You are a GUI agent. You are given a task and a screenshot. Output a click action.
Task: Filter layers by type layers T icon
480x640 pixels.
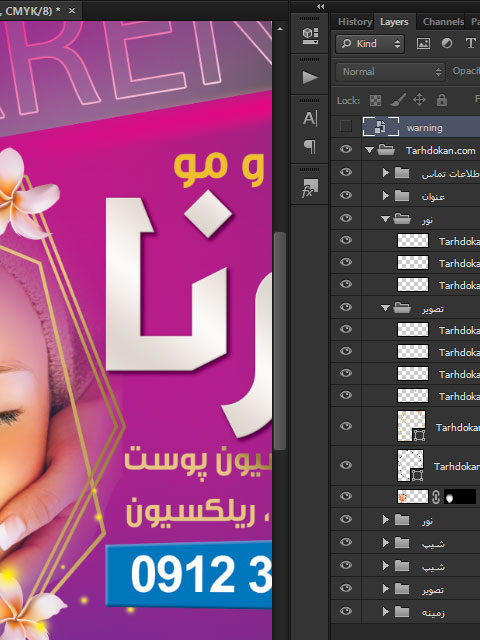(x=470, y=43)
